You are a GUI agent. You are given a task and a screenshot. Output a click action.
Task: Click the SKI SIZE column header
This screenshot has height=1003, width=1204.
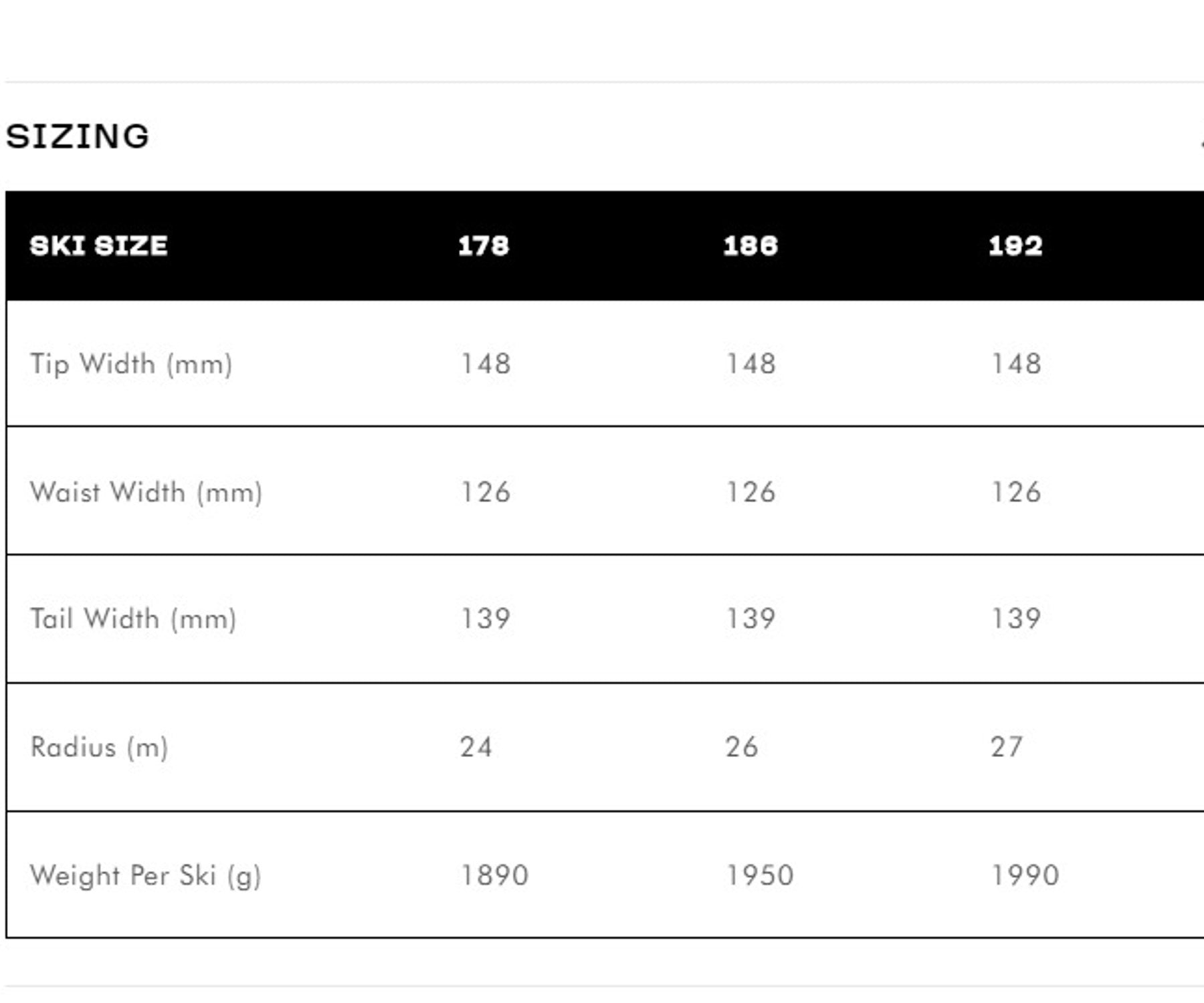pos(98,246)
